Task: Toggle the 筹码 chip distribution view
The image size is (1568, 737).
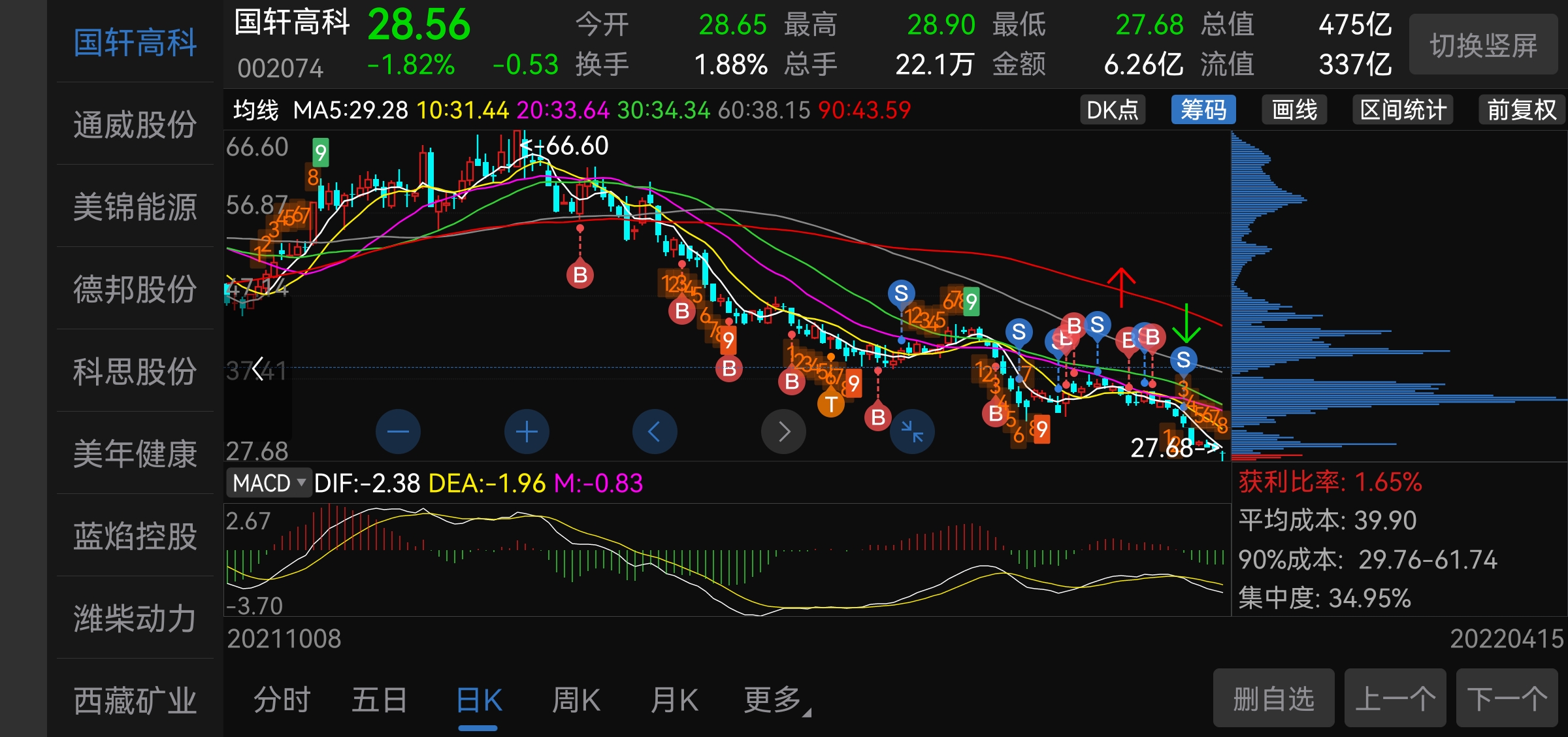Action: coord(1203,110)
